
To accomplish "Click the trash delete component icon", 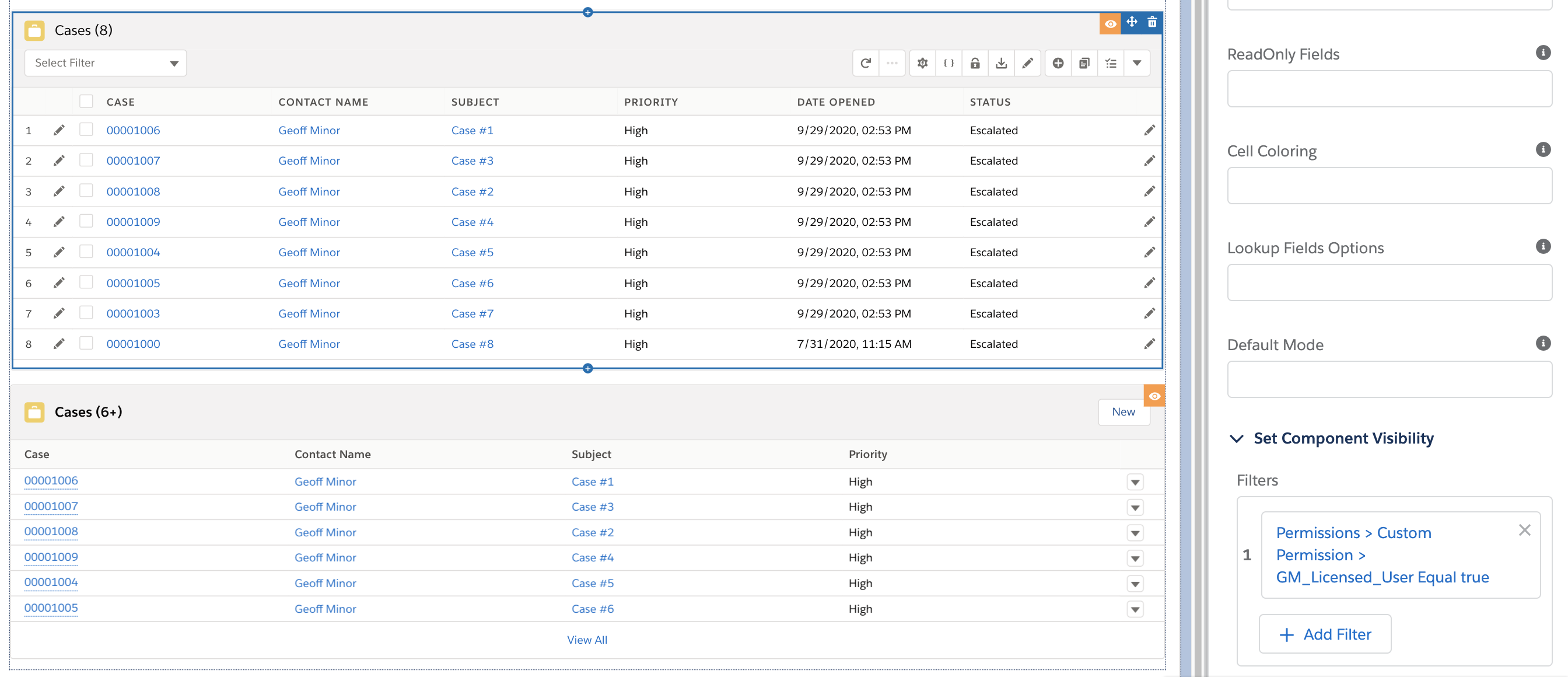I will (1151, 23).
